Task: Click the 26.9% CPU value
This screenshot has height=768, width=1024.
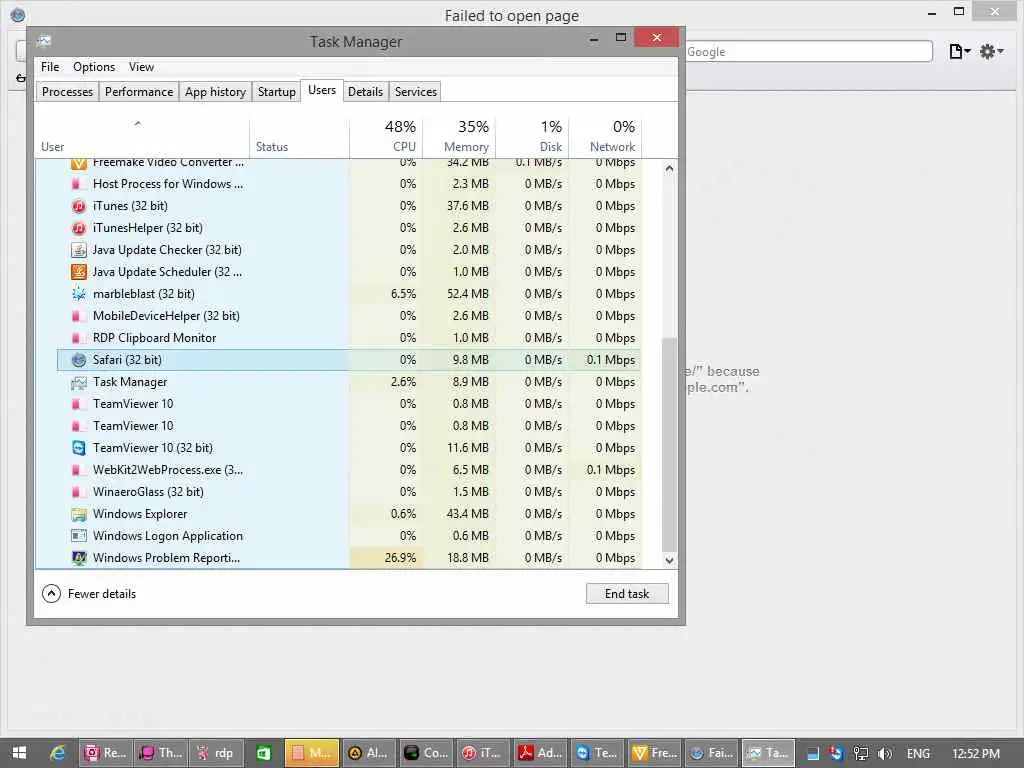Action: 400,558
